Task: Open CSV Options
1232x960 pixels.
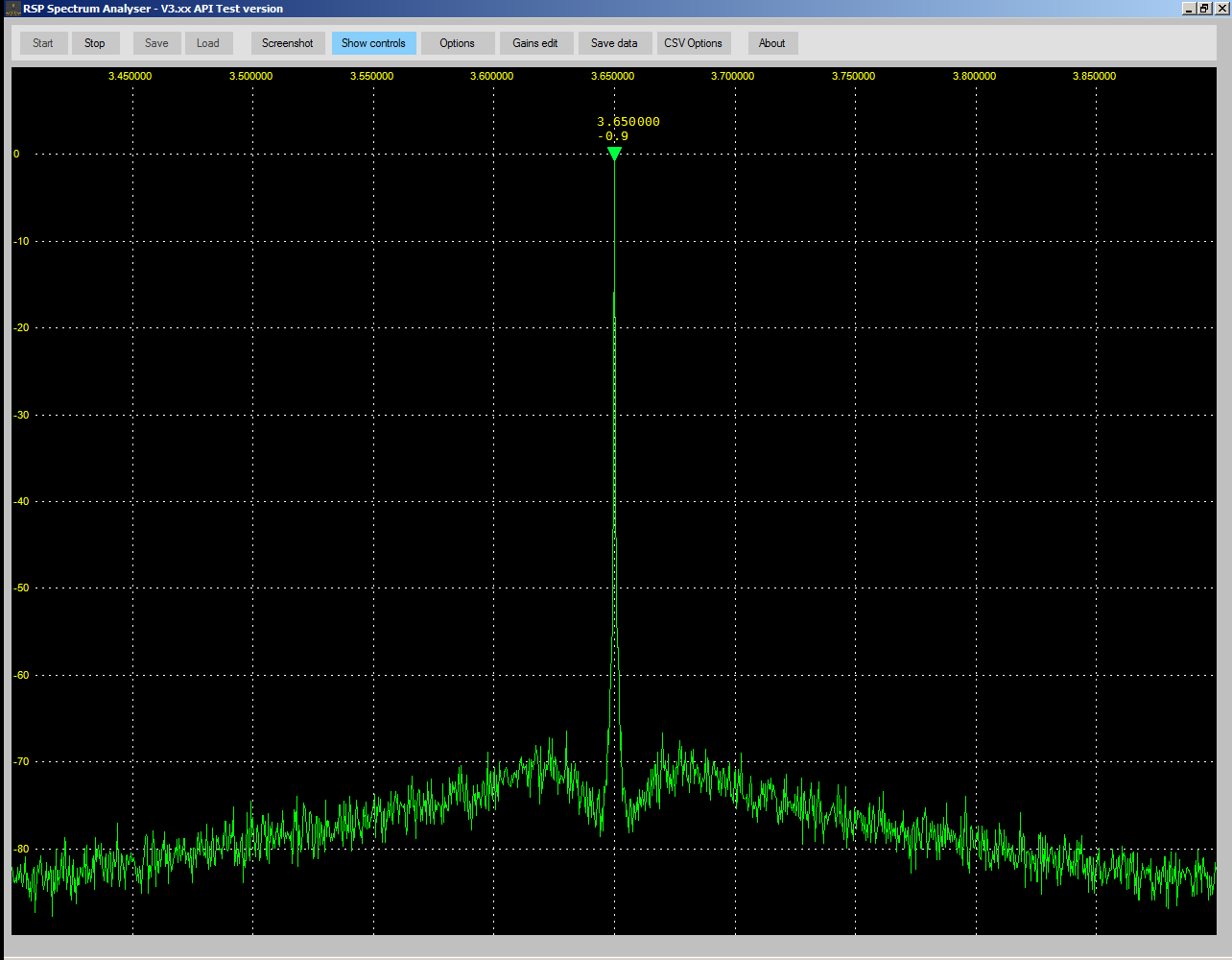Action: coord(693,43)
